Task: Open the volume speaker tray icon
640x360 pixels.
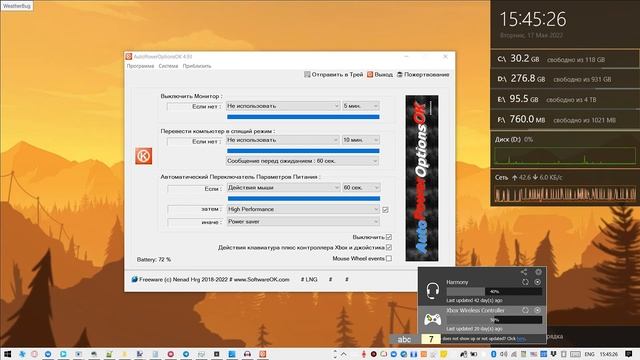Action: click(x=504, y=354)
